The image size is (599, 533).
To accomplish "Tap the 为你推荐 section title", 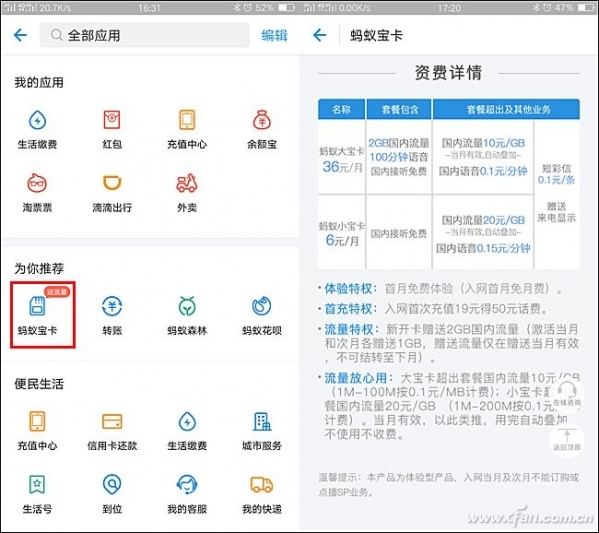I will coord(39,269).
